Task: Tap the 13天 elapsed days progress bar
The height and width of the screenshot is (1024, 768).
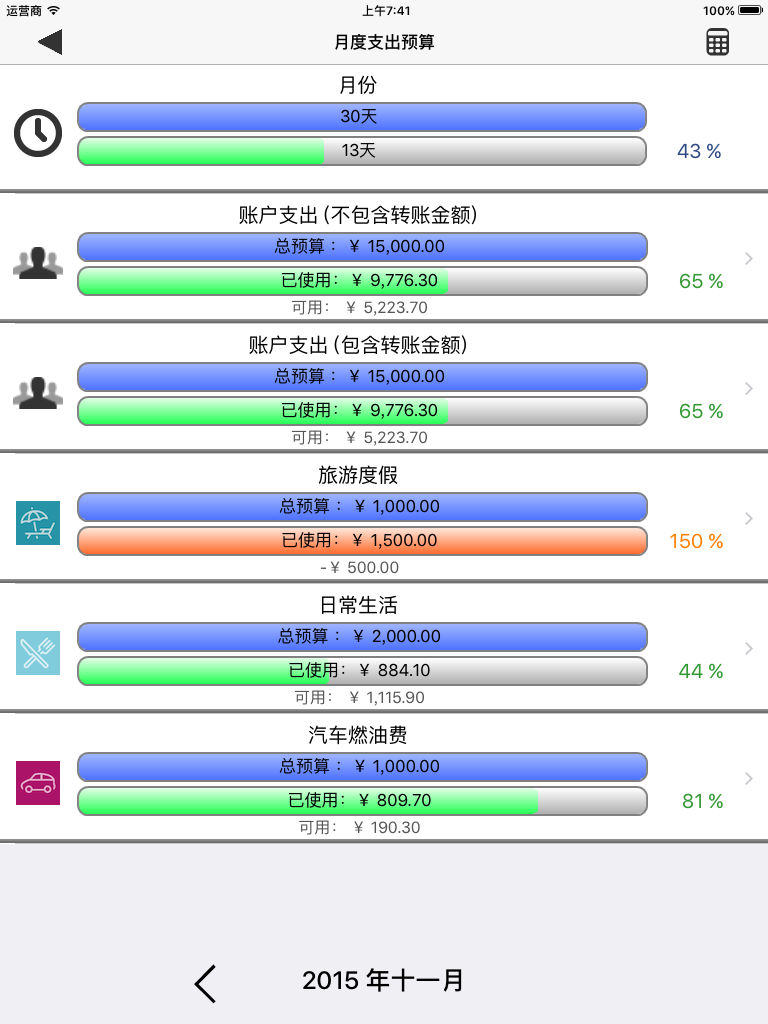Action: coord(362,151)
